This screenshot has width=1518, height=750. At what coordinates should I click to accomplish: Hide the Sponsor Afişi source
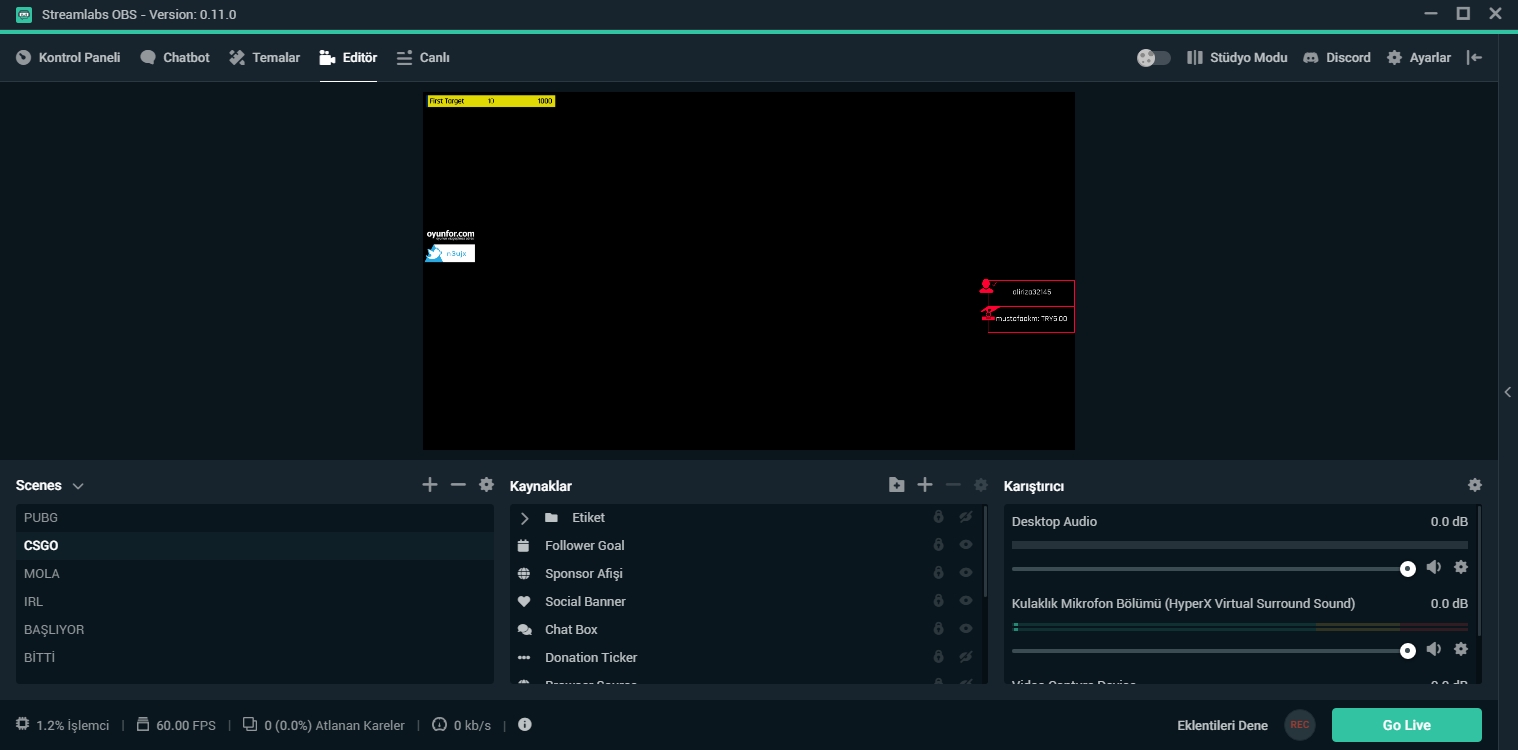[x=966, y=573]
